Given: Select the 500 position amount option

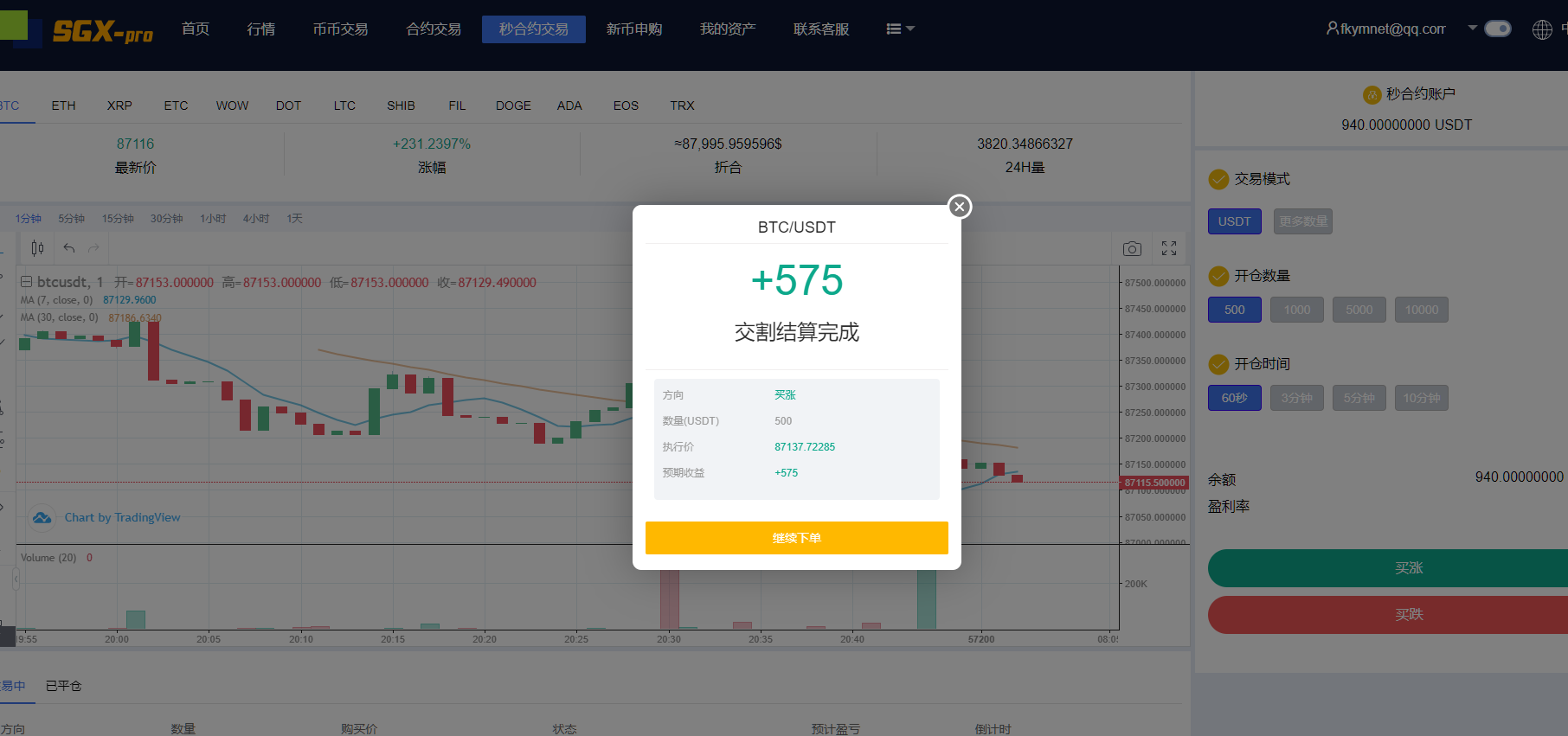Looking at the screenshot, I should click(1234, 310).
